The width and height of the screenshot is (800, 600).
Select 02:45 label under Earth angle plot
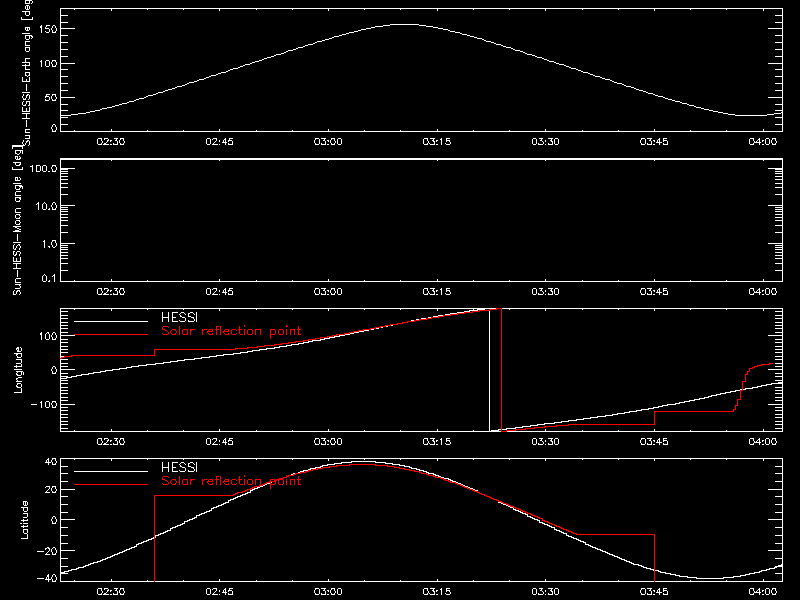219,141
